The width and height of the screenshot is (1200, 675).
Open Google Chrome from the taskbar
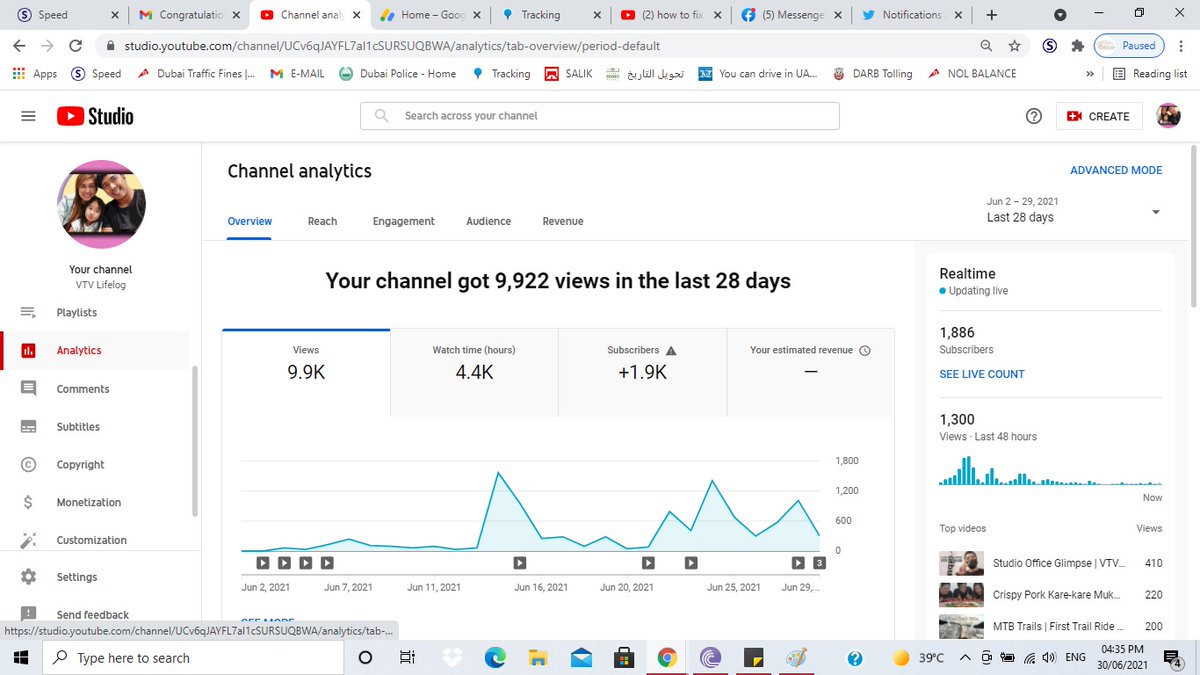click(667, 657)
